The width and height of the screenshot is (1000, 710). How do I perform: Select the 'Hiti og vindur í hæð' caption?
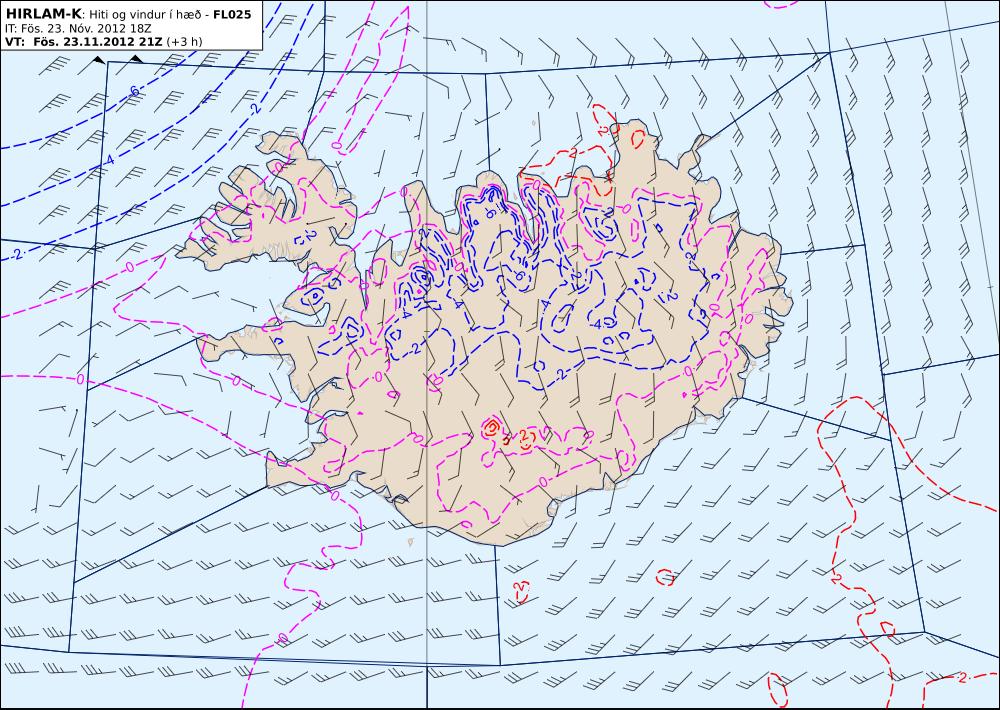click(x=145, y=15)
